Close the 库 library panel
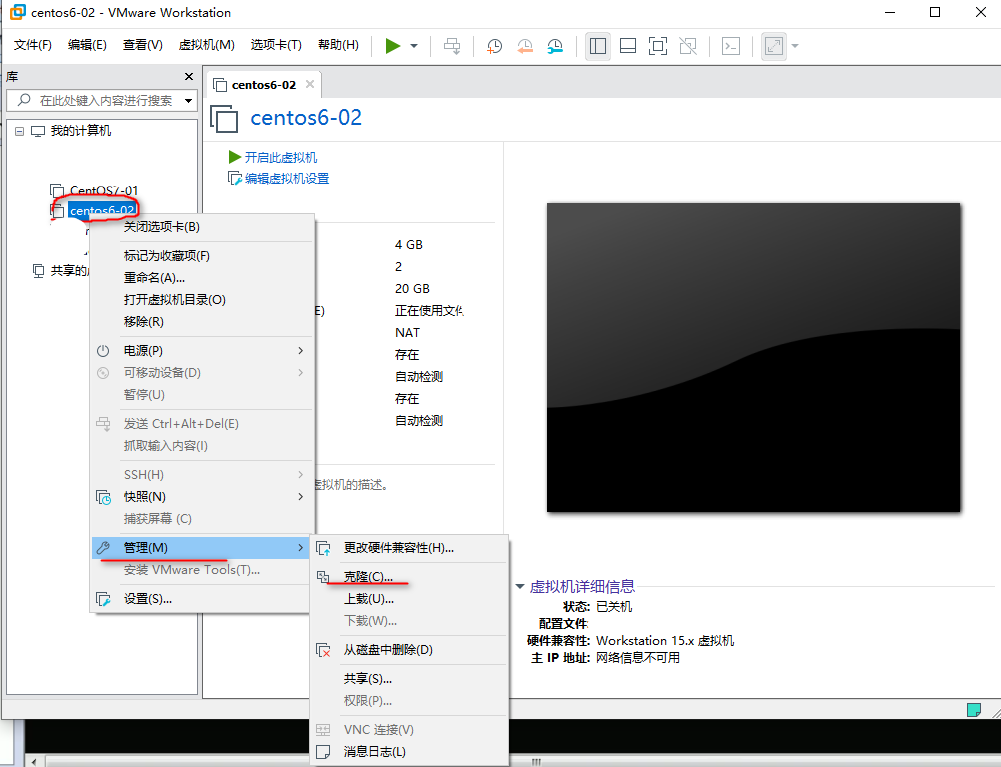This screenshot has height=767, width=1001. (x=188, y=77)
